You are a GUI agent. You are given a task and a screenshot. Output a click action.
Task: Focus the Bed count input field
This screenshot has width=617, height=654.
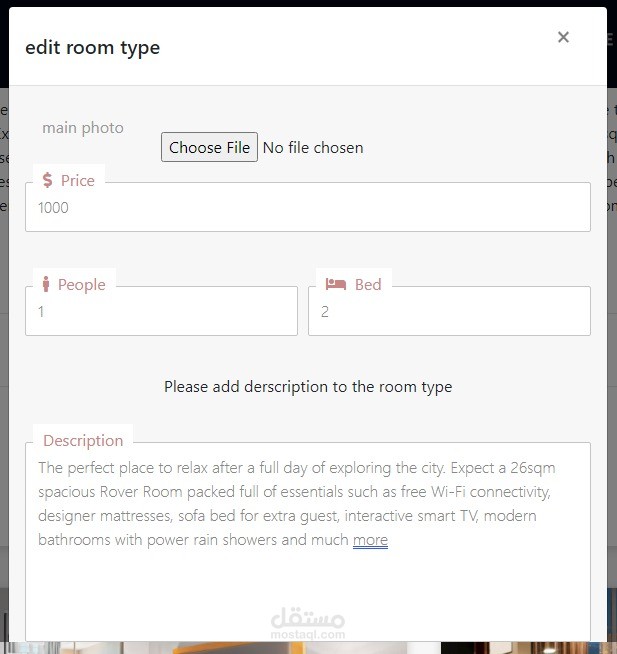(x=449, y=312)
